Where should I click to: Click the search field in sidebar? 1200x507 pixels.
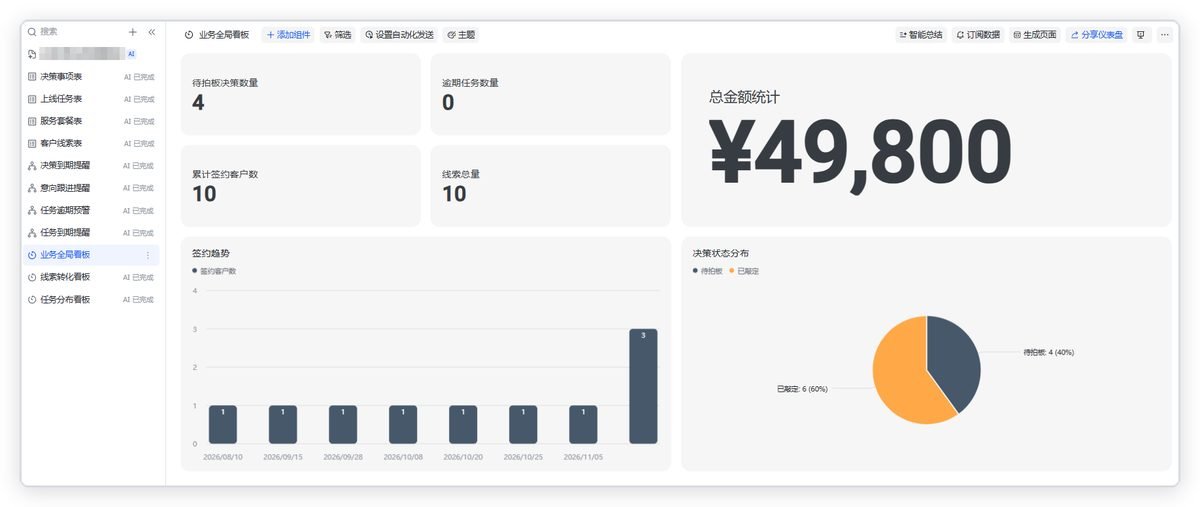tap(74, 32)
